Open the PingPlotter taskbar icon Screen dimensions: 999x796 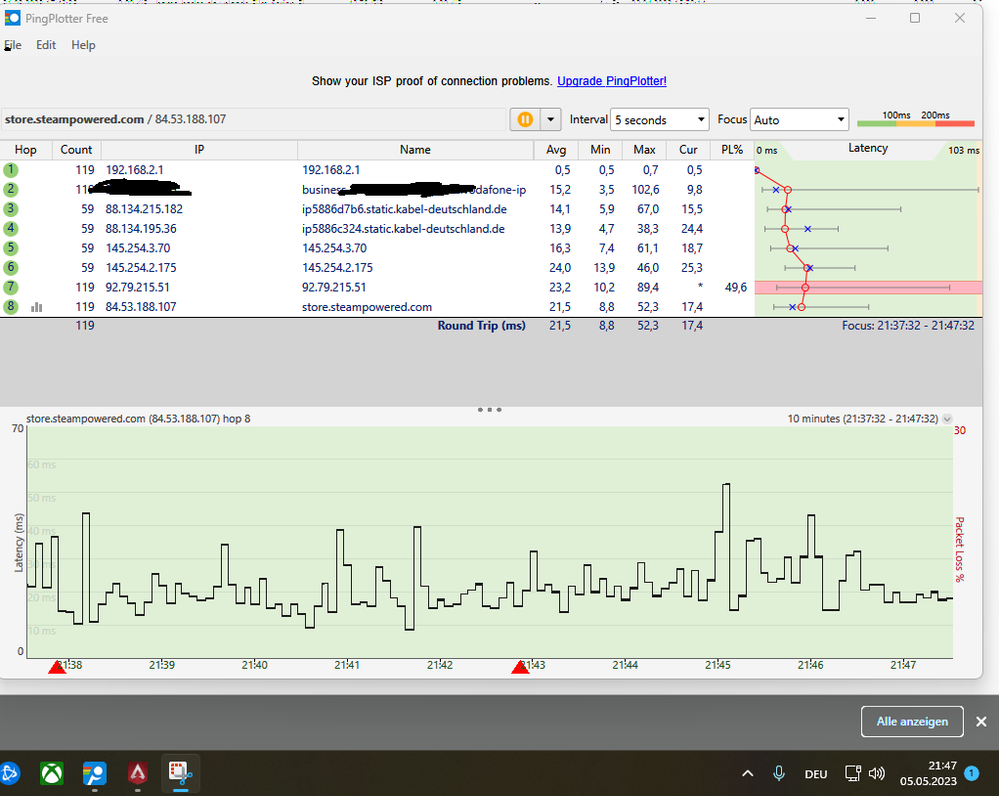click(94, 774)
